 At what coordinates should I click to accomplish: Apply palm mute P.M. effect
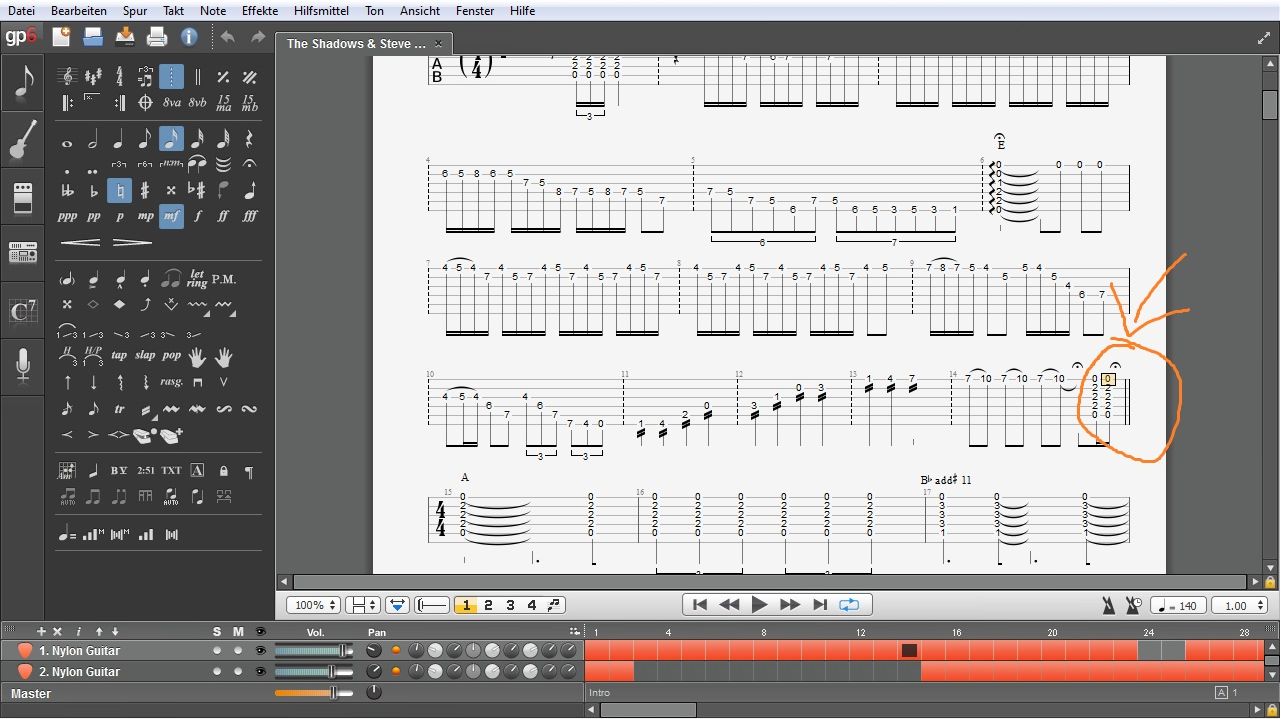click(223, 279)
